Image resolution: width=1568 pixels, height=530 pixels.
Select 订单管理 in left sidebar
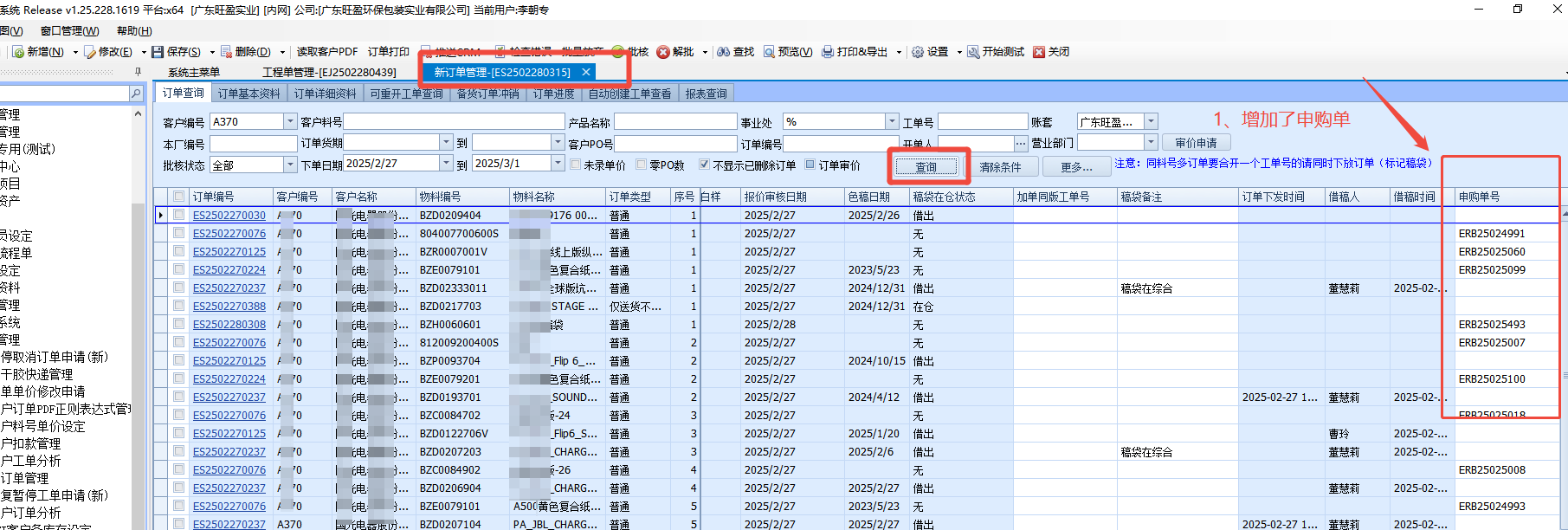[x=24, y=478]
